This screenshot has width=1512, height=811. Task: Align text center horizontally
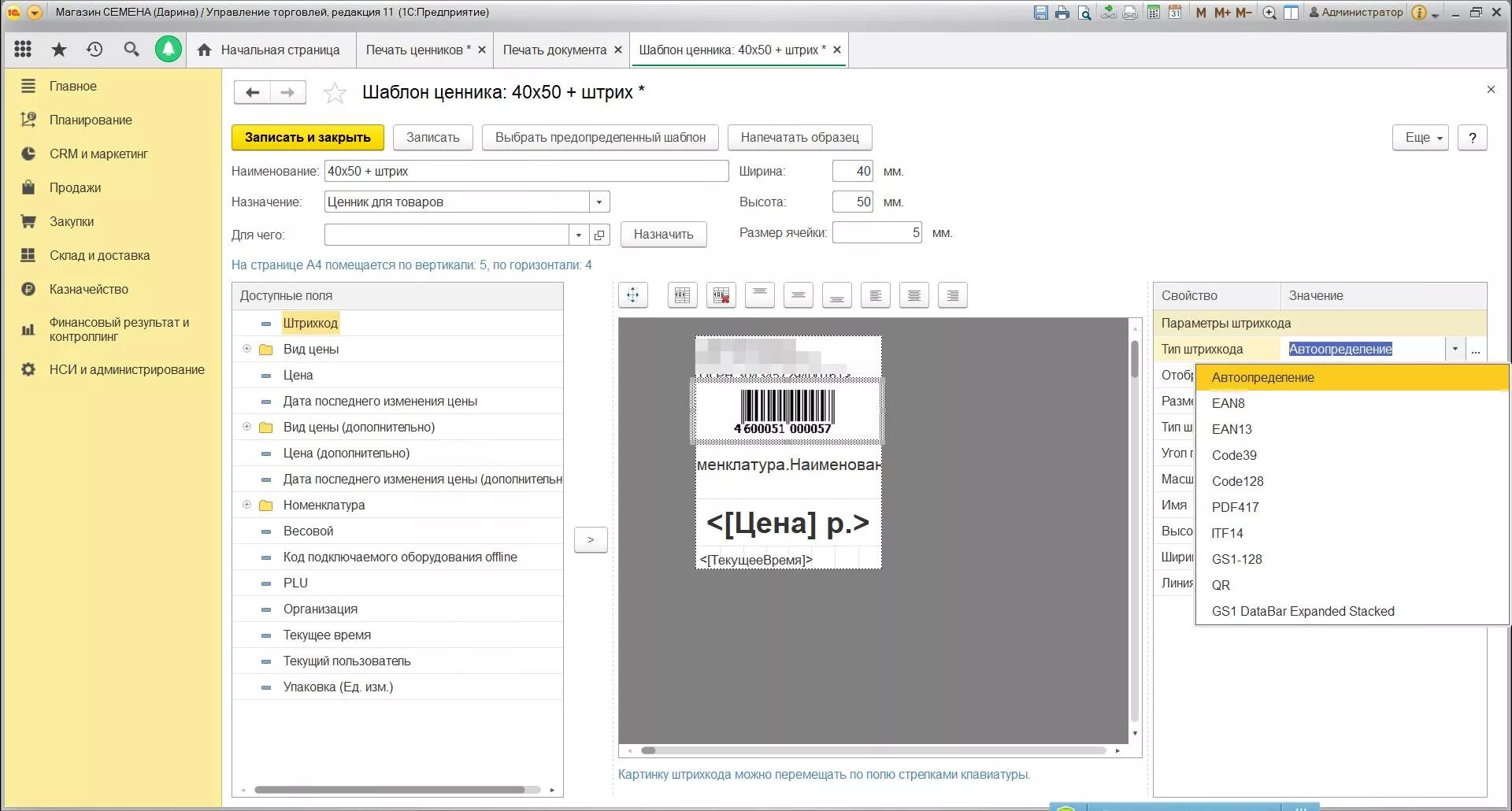click(x=914, y=295)
